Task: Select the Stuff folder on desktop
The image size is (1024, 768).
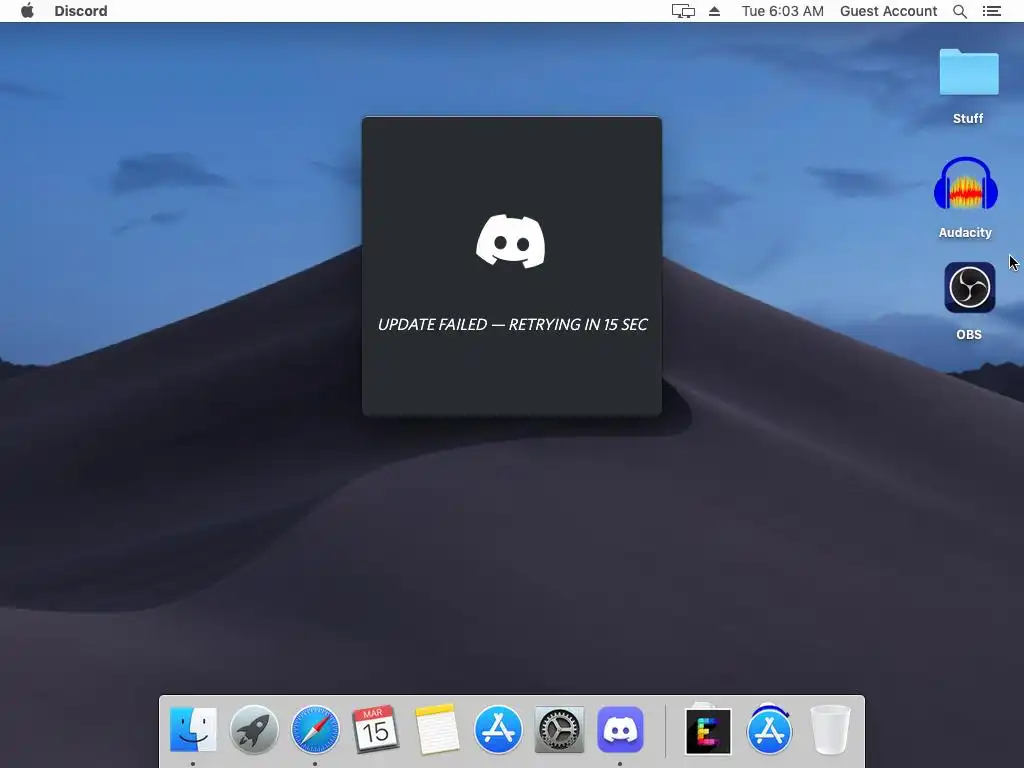Action: pos(968,72)
